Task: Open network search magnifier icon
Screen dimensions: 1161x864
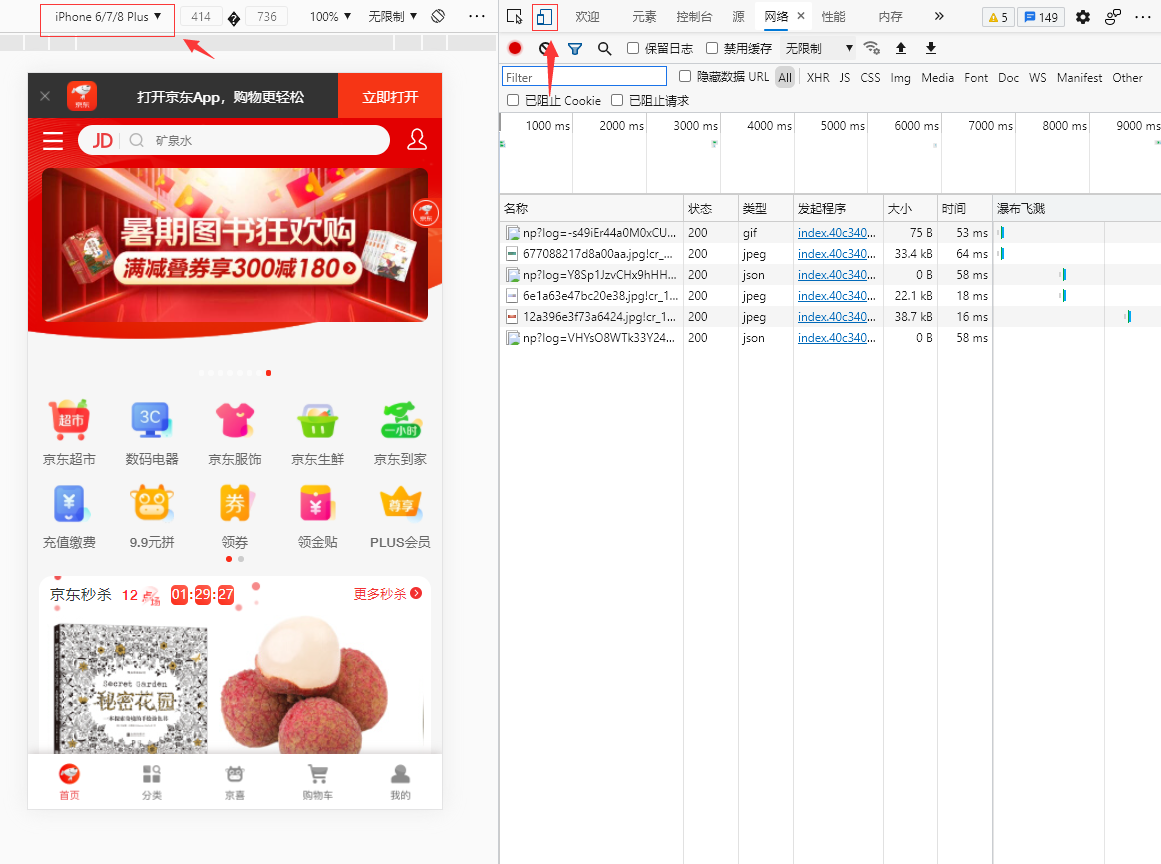Action: click(604, 48)
